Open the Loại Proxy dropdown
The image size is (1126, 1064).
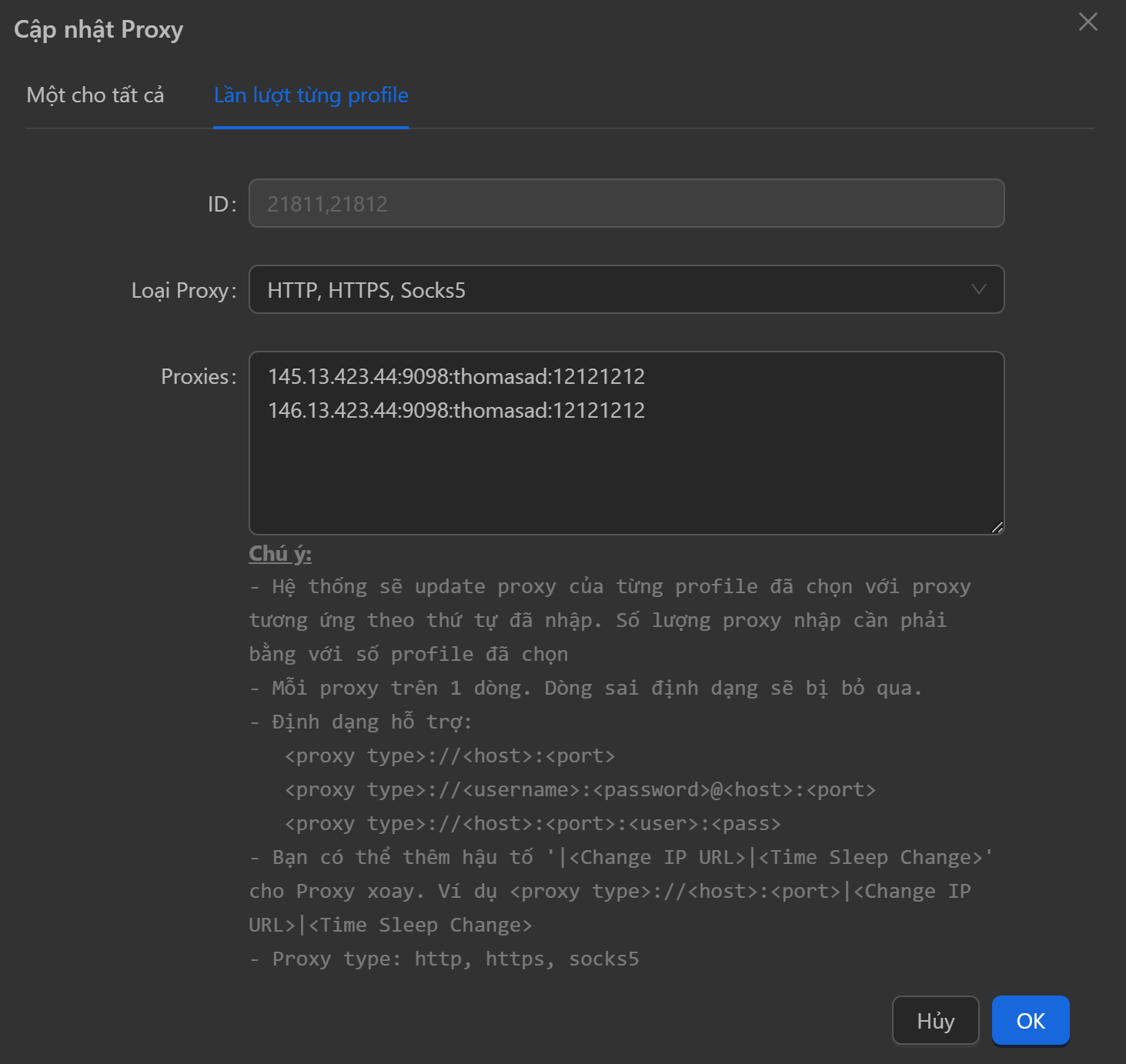coord(626,290)
